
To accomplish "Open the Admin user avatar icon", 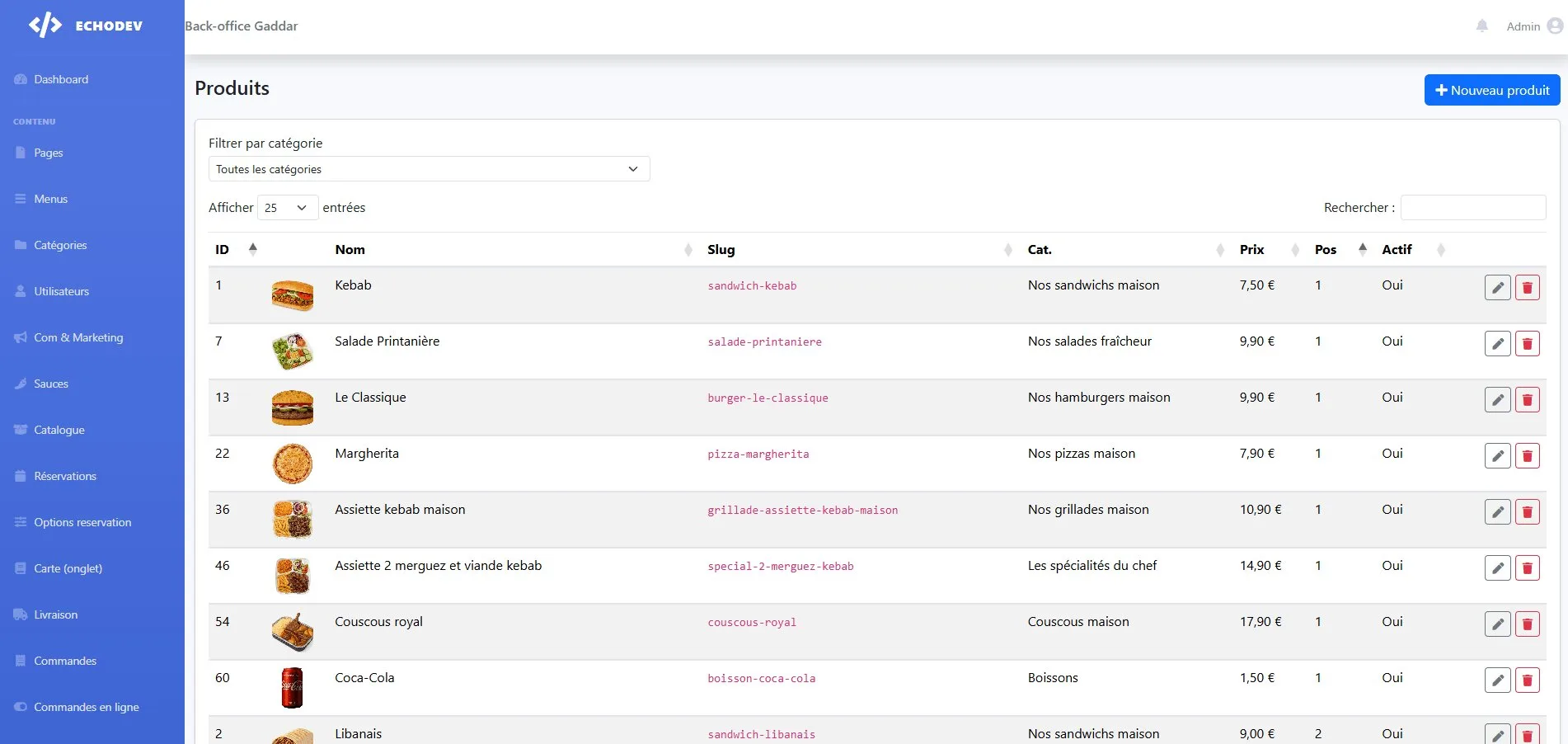I will (1555, 26).
